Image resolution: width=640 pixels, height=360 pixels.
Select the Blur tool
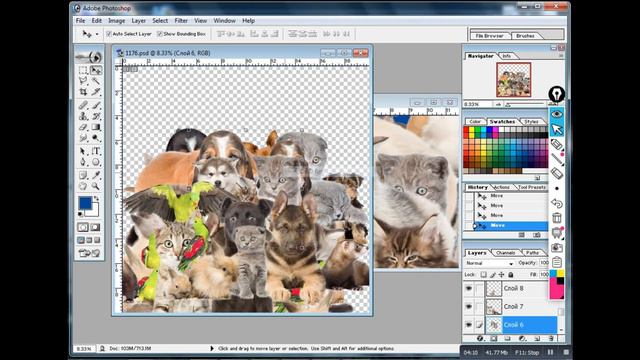click(83, 138)
